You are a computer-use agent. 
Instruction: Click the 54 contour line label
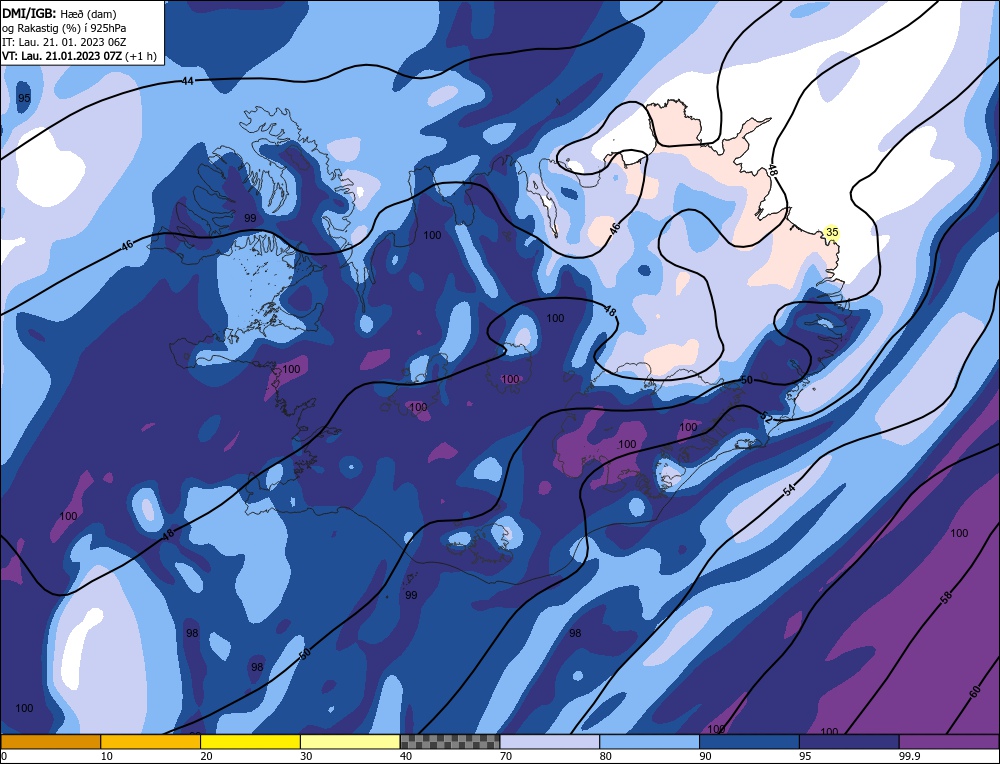pos(790,490)
